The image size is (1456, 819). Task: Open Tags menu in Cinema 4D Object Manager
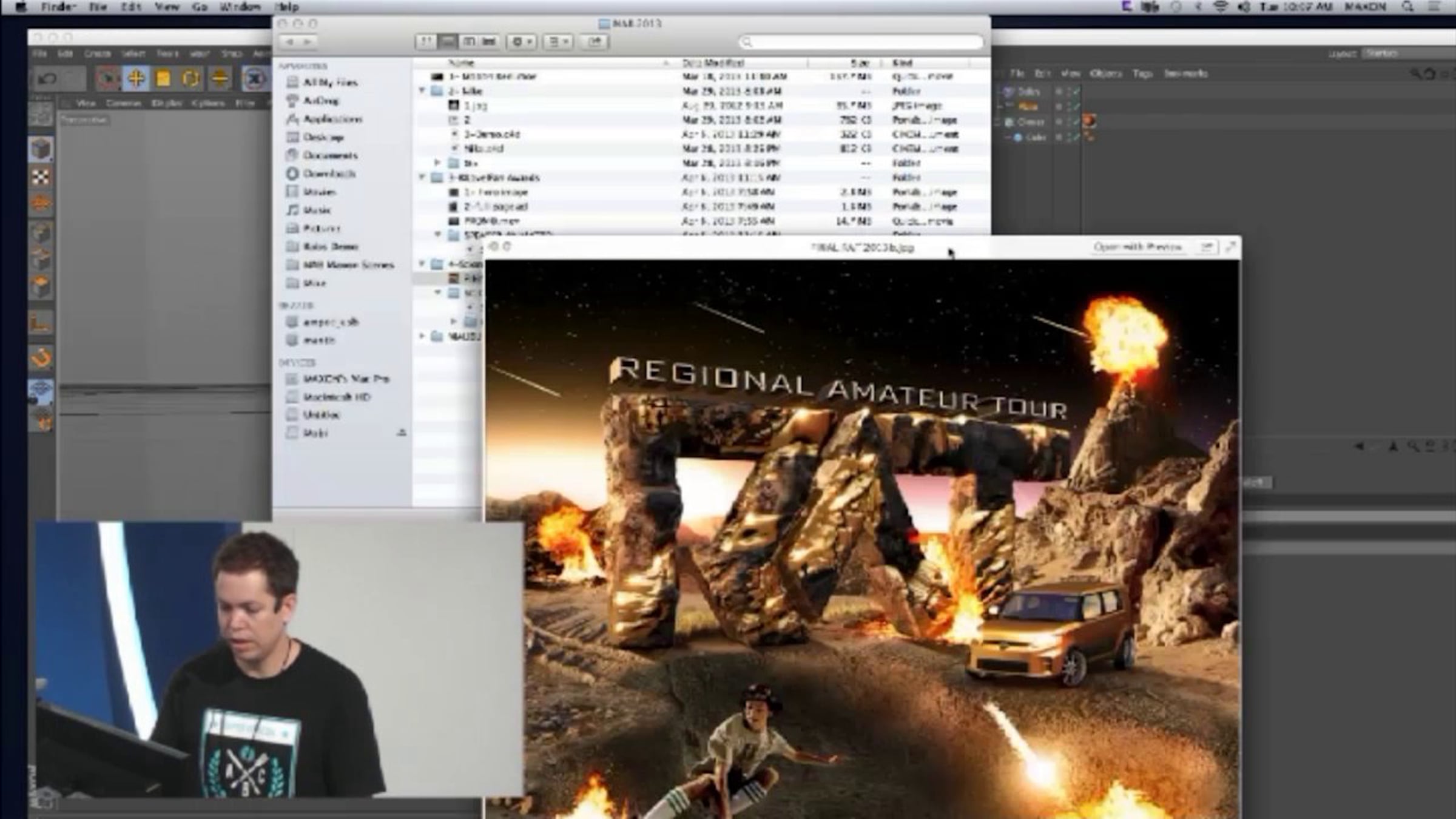coord(1142,73)
